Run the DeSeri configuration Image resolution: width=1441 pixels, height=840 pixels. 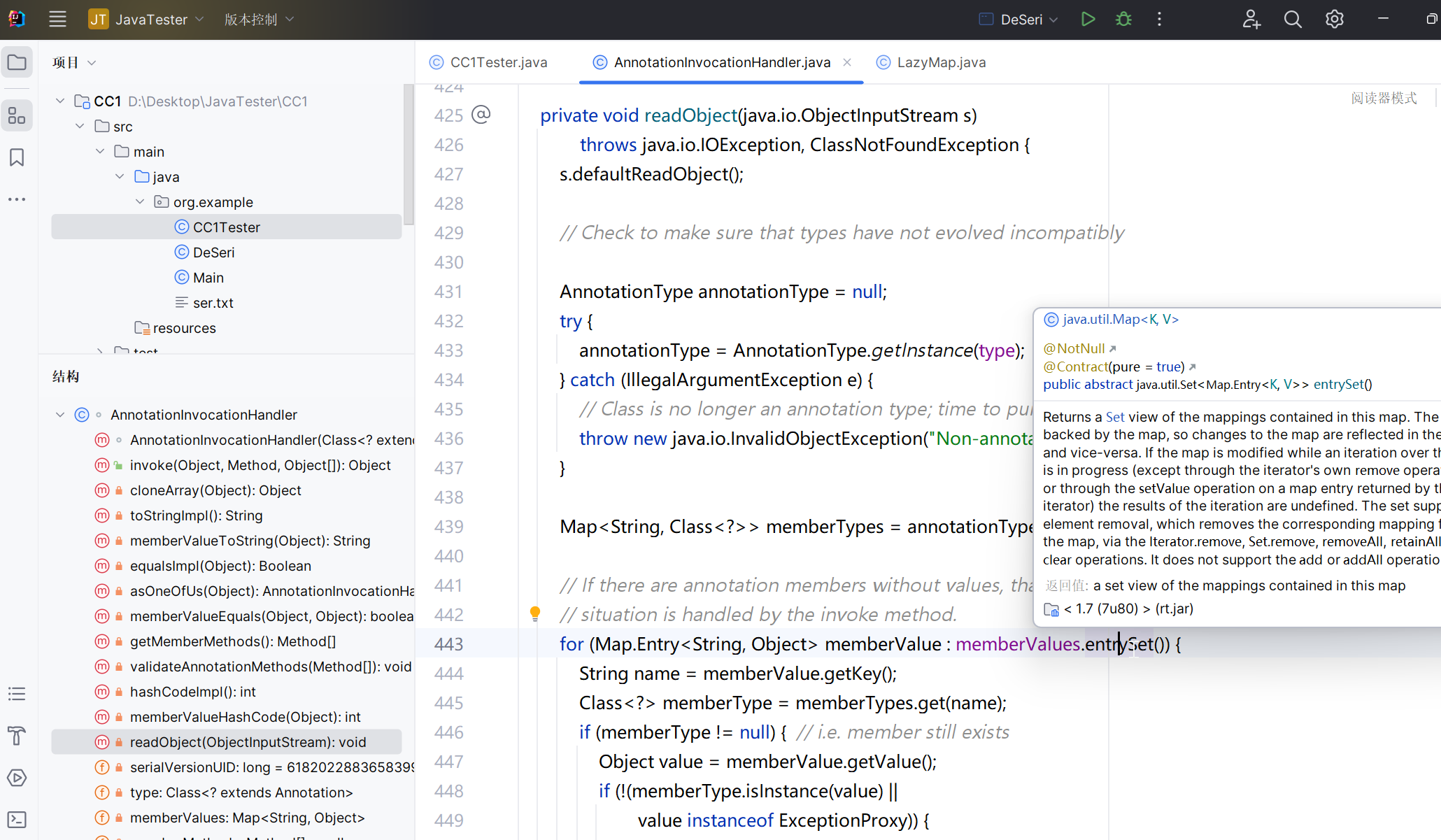[1088, 20]
